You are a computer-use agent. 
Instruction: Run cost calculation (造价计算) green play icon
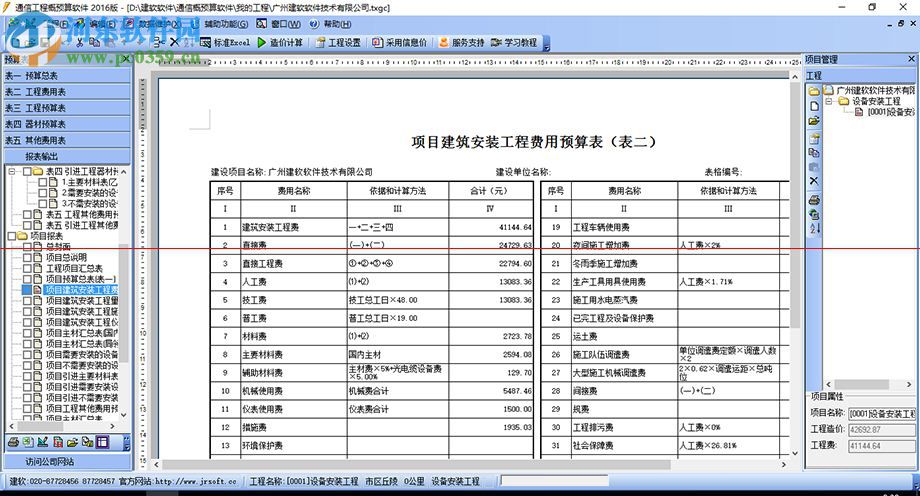262,42
